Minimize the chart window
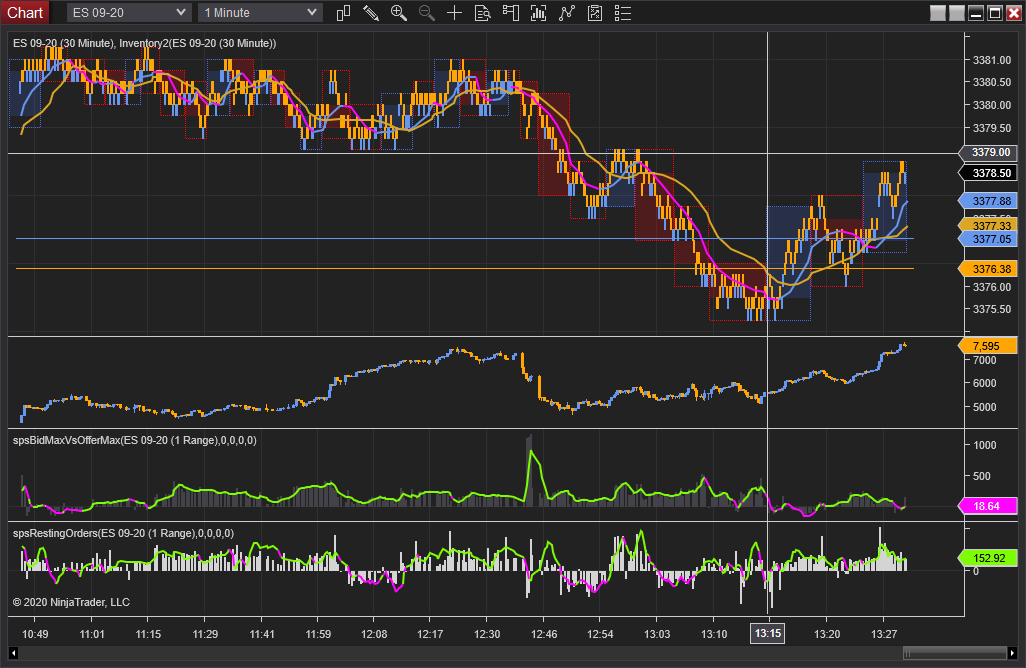This screenshot has height=668, width=1026. [x=976, y=13]
